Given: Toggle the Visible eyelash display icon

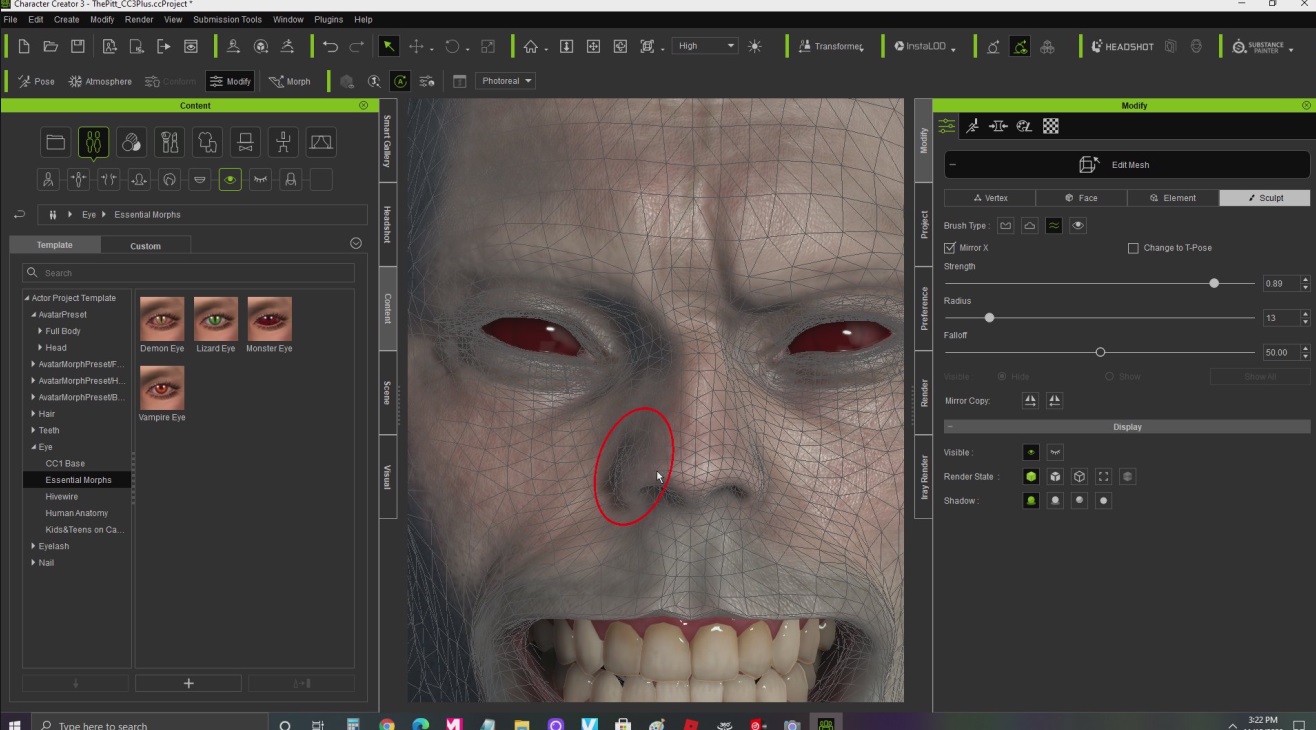Looking at the screenshot, I should 1054,452.
